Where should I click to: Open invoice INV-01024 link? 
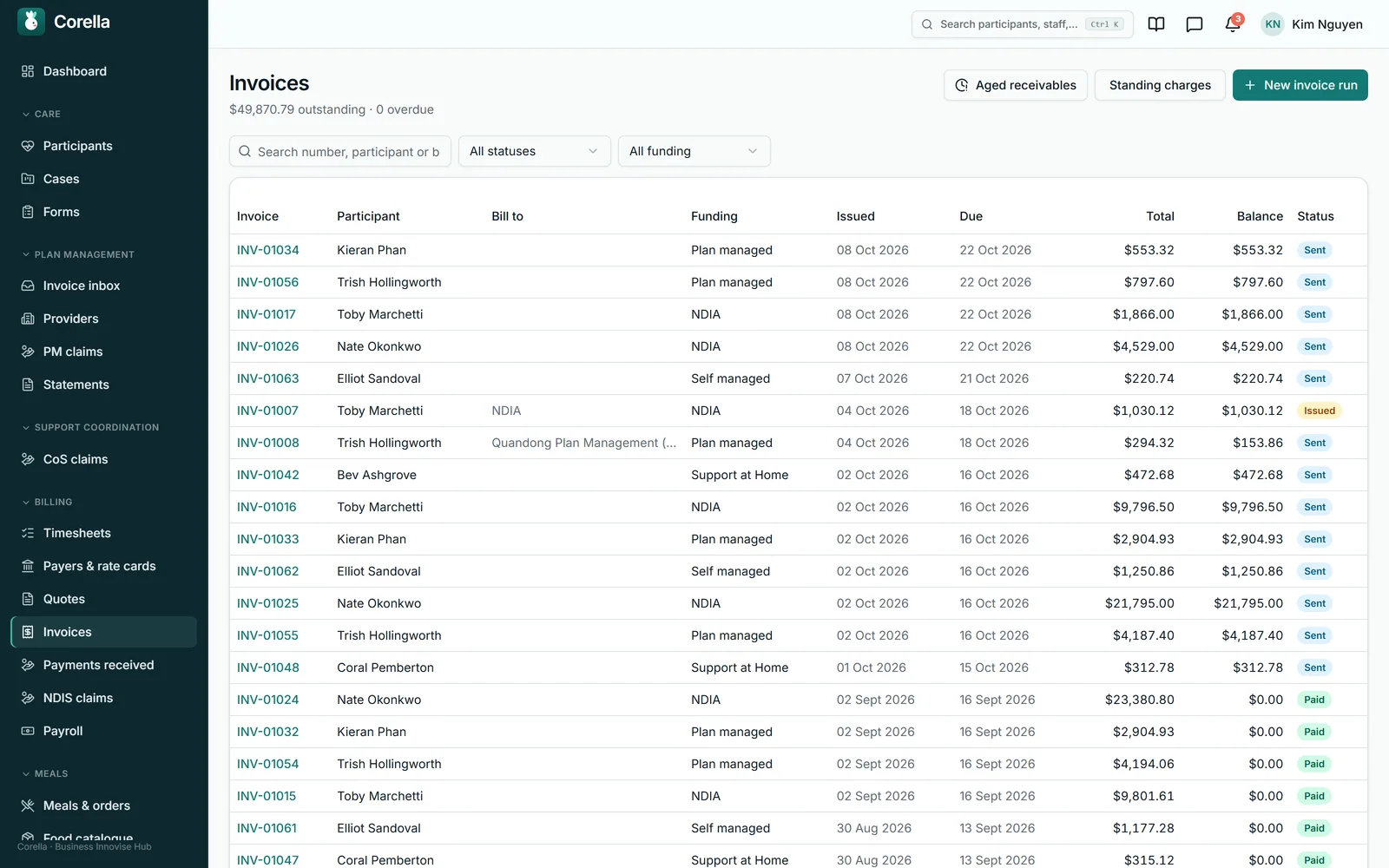(x=267, y=700)
